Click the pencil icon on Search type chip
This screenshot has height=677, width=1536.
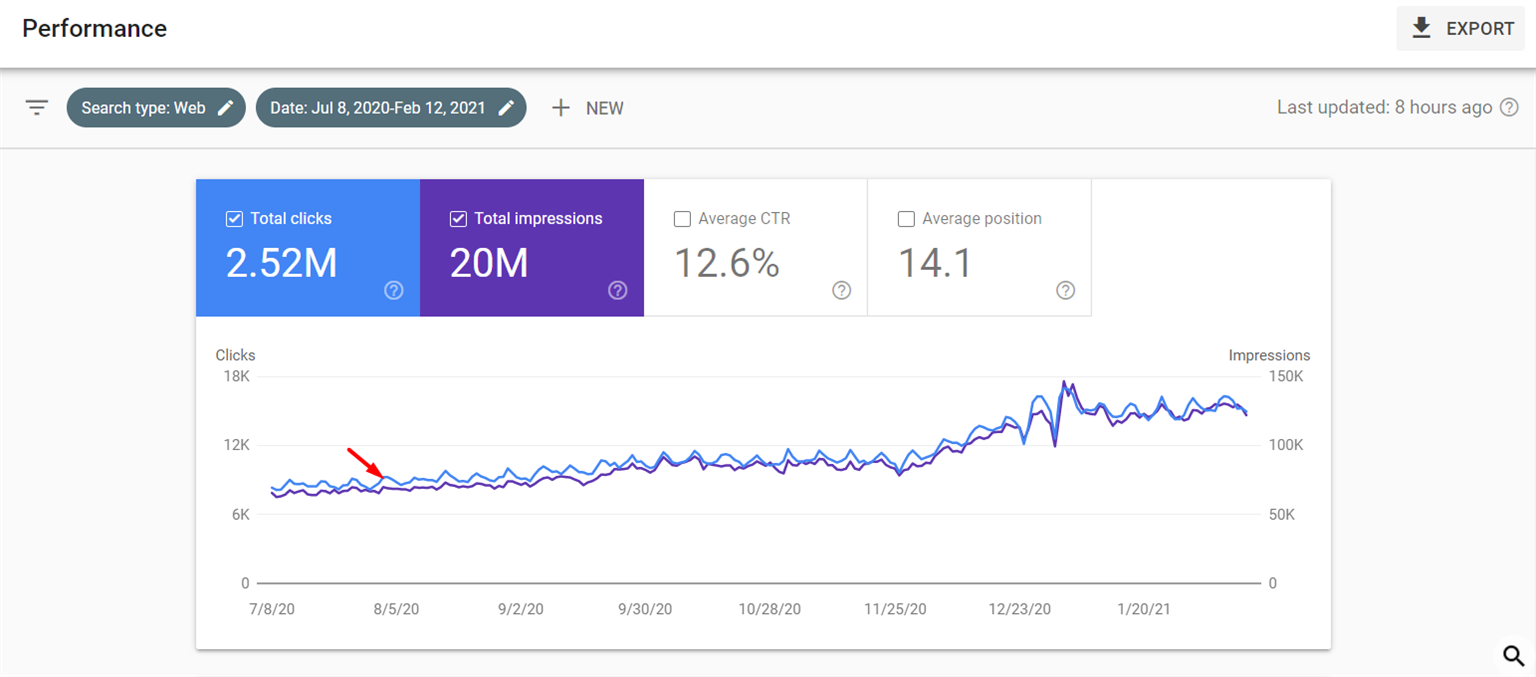226,108
